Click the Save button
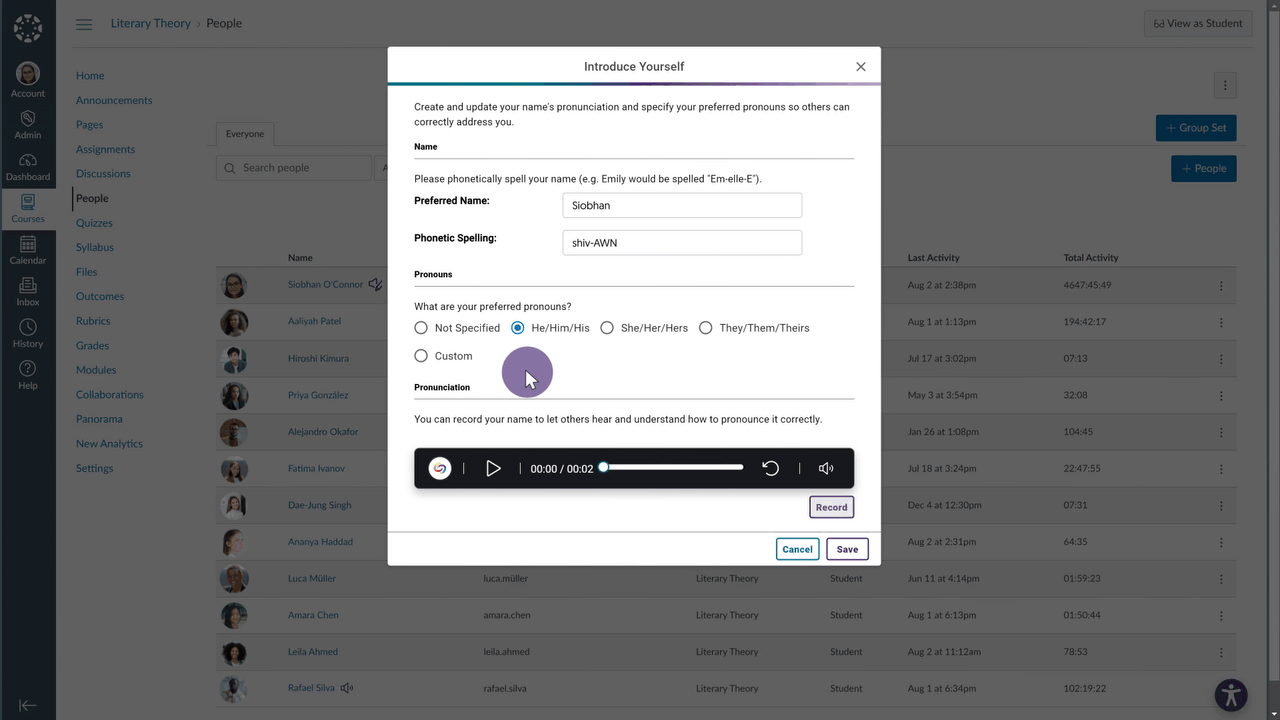This screenshot has width=1280, height=720. click(847, 549)
